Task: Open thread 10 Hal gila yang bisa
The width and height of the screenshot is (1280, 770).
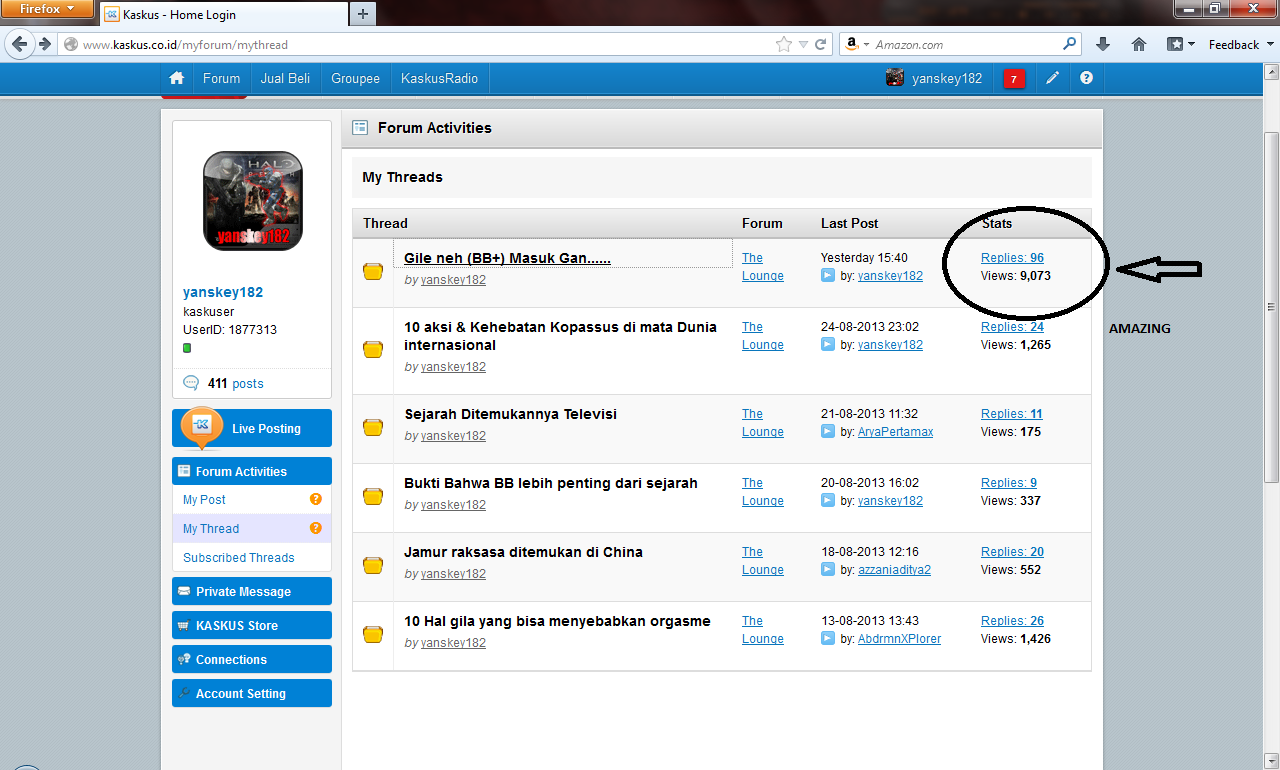Action: tap(557, 621)
